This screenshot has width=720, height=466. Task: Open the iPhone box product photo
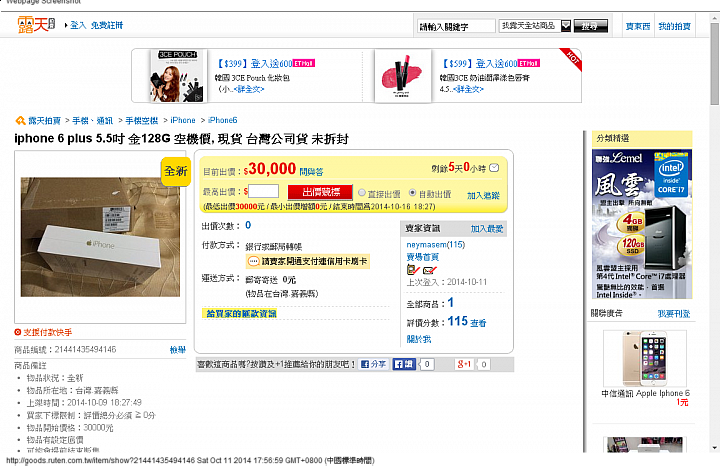(x=100, y=237)
